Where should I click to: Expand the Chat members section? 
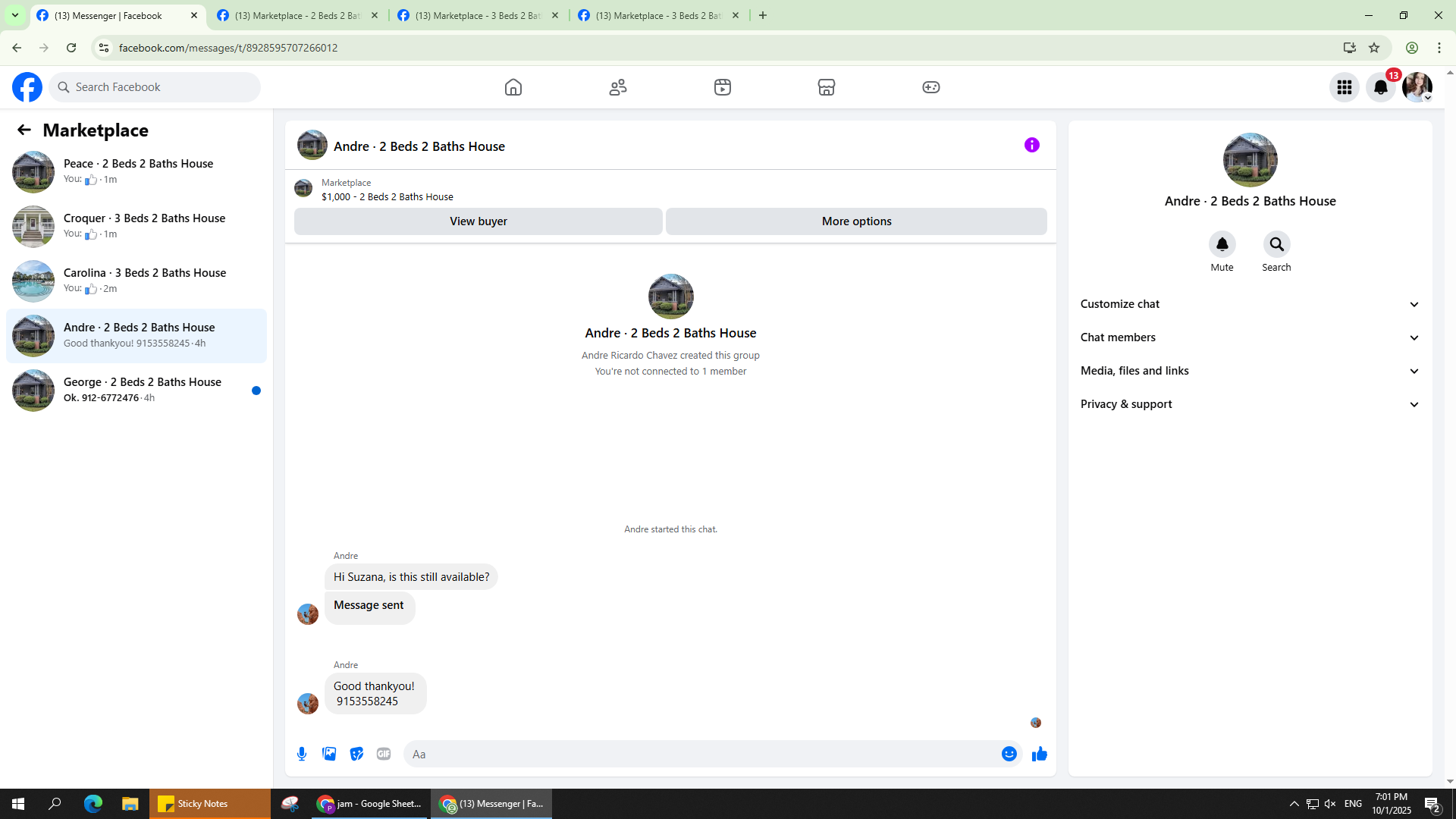(1250, 337)
